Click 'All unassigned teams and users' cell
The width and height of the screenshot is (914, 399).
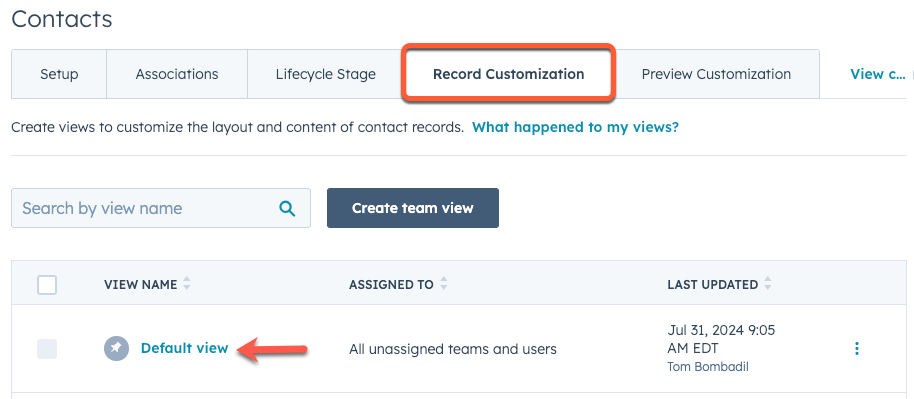(453, 349)
